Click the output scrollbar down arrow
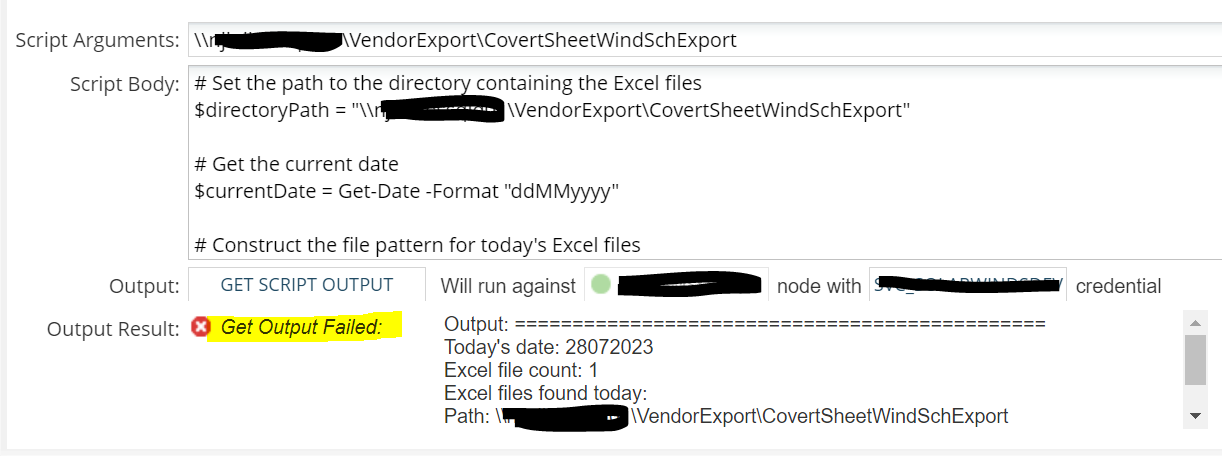 coord(1195,415)
